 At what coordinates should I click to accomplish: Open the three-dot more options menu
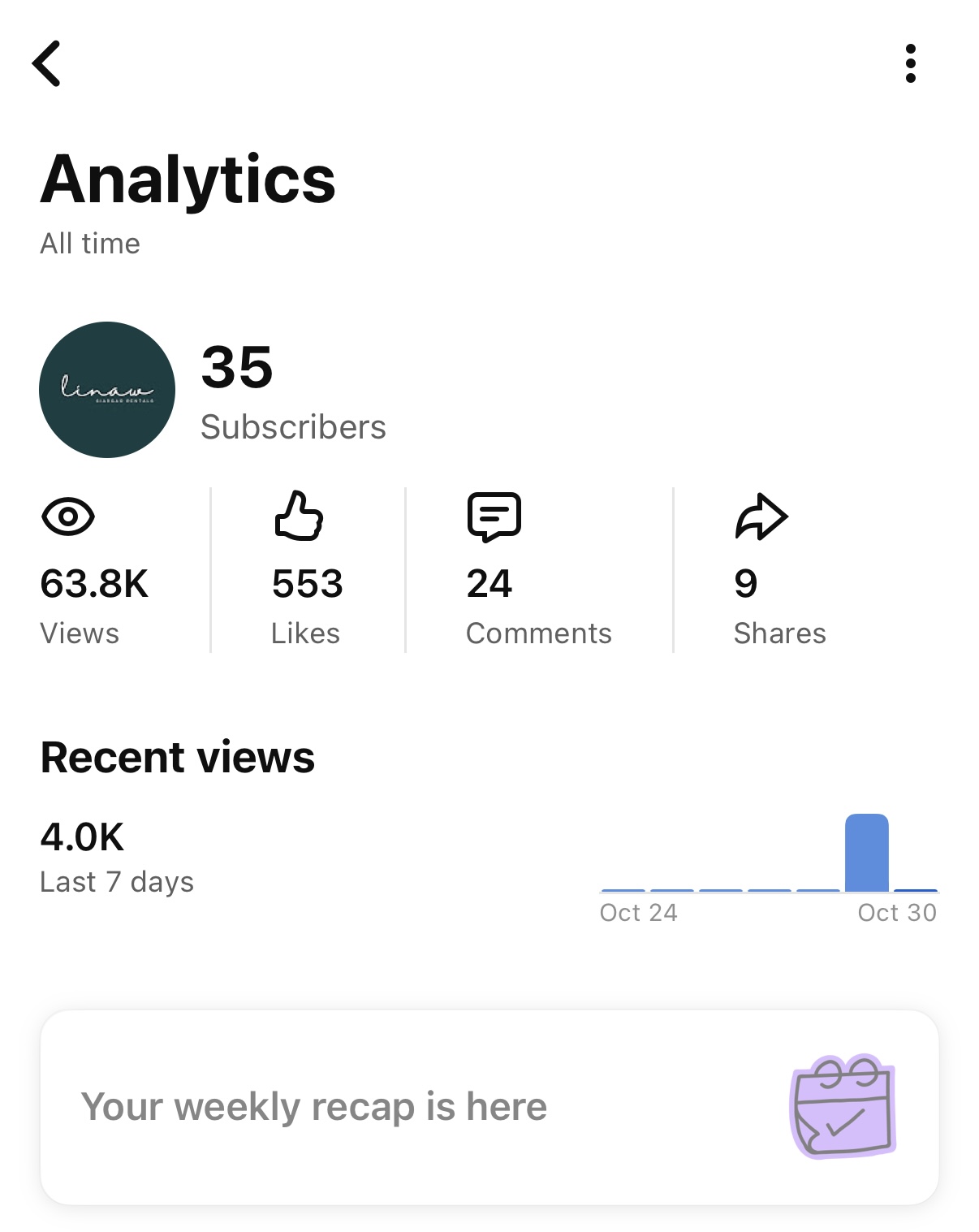[x=910, y=63]
